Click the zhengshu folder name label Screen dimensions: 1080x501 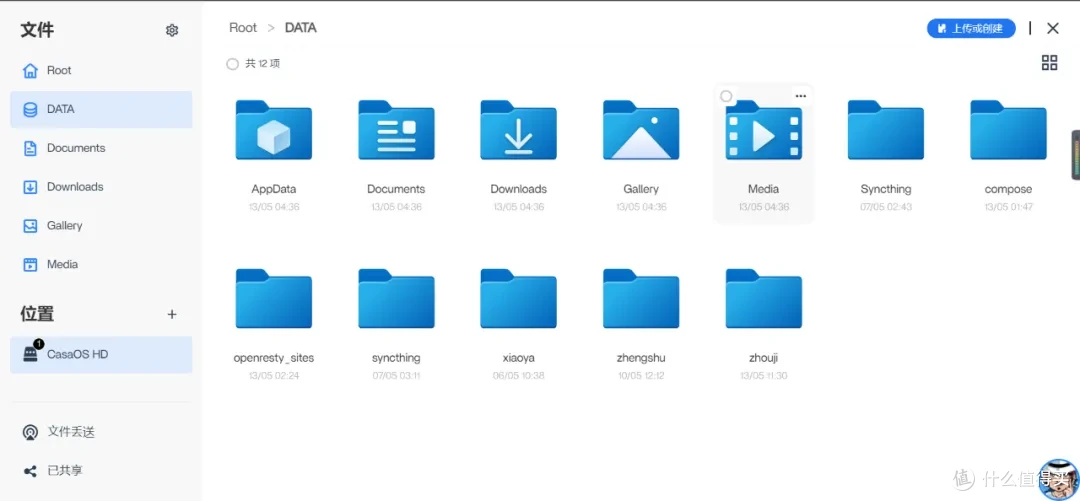point(641,358)
